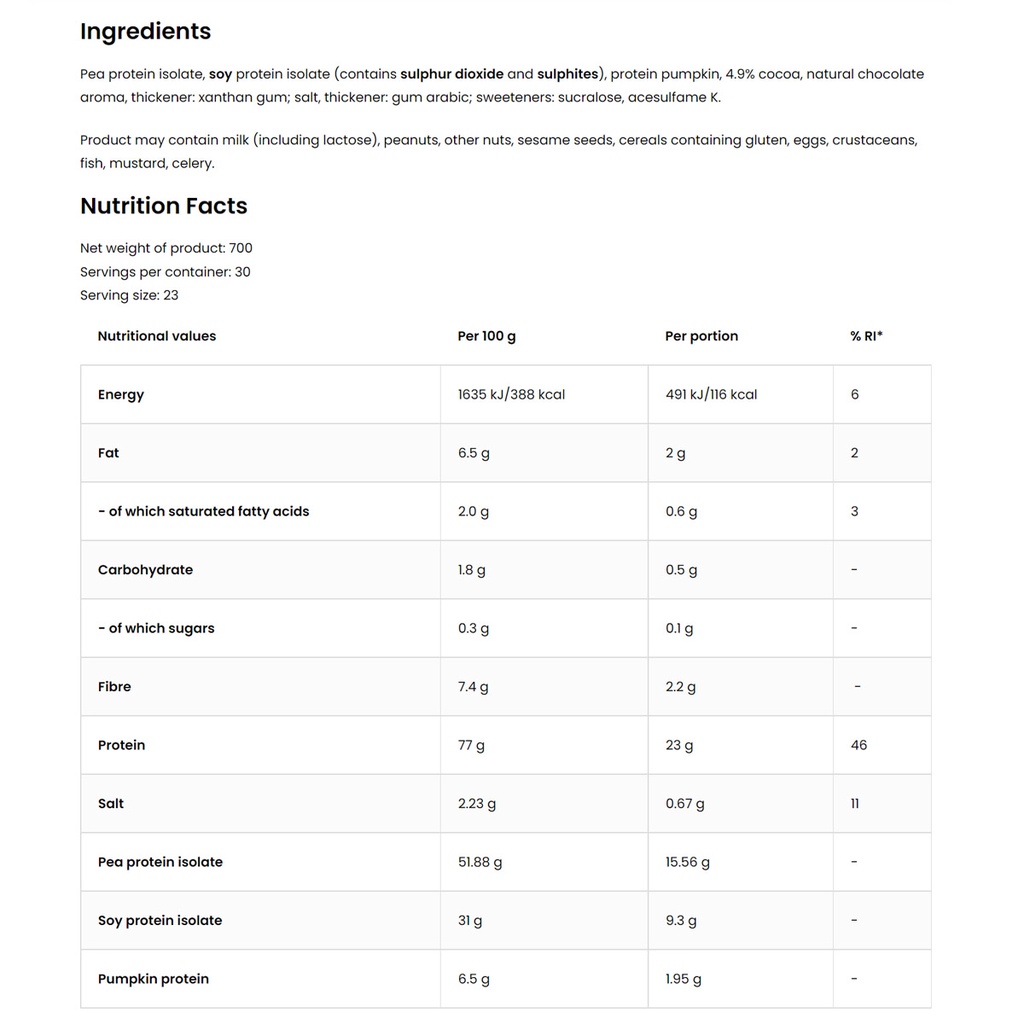Screen dimensions: 1024x1024
Task: Click the "Serving size: 23" line
Action: coord(129,295)
